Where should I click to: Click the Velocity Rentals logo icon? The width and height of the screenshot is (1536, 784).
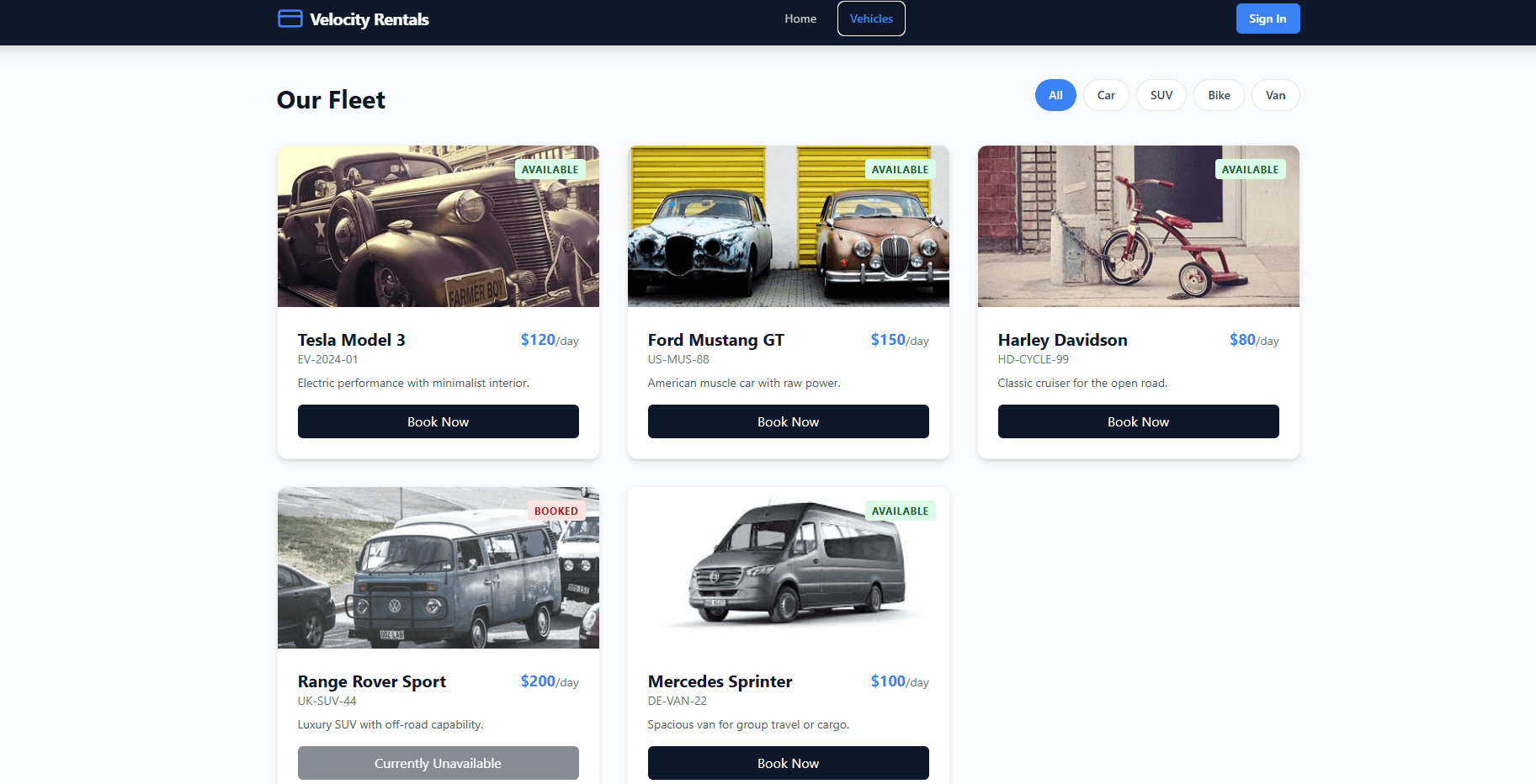pos(290,19)
